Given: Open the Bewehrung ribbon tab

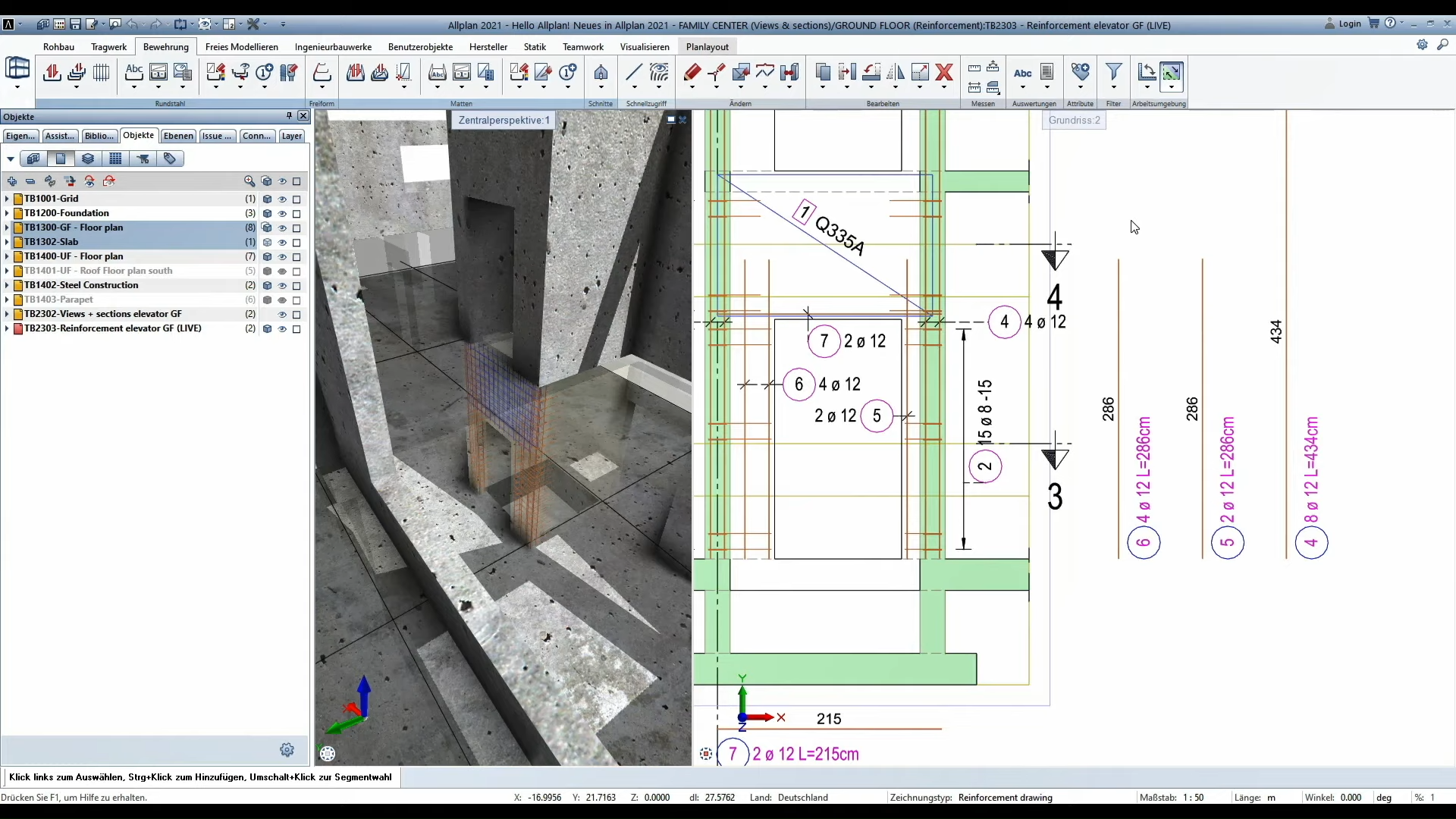Looking at the screenshot, I should coord(165,46).
